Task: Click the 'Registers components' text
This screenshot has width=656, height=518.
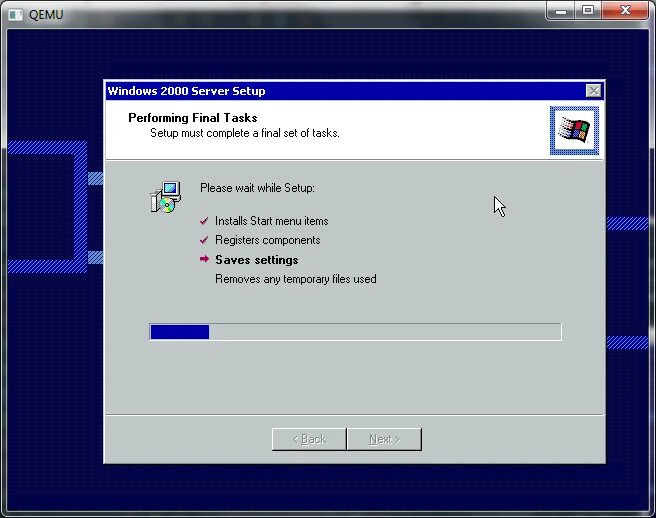Action: click(x=268, y=240)
